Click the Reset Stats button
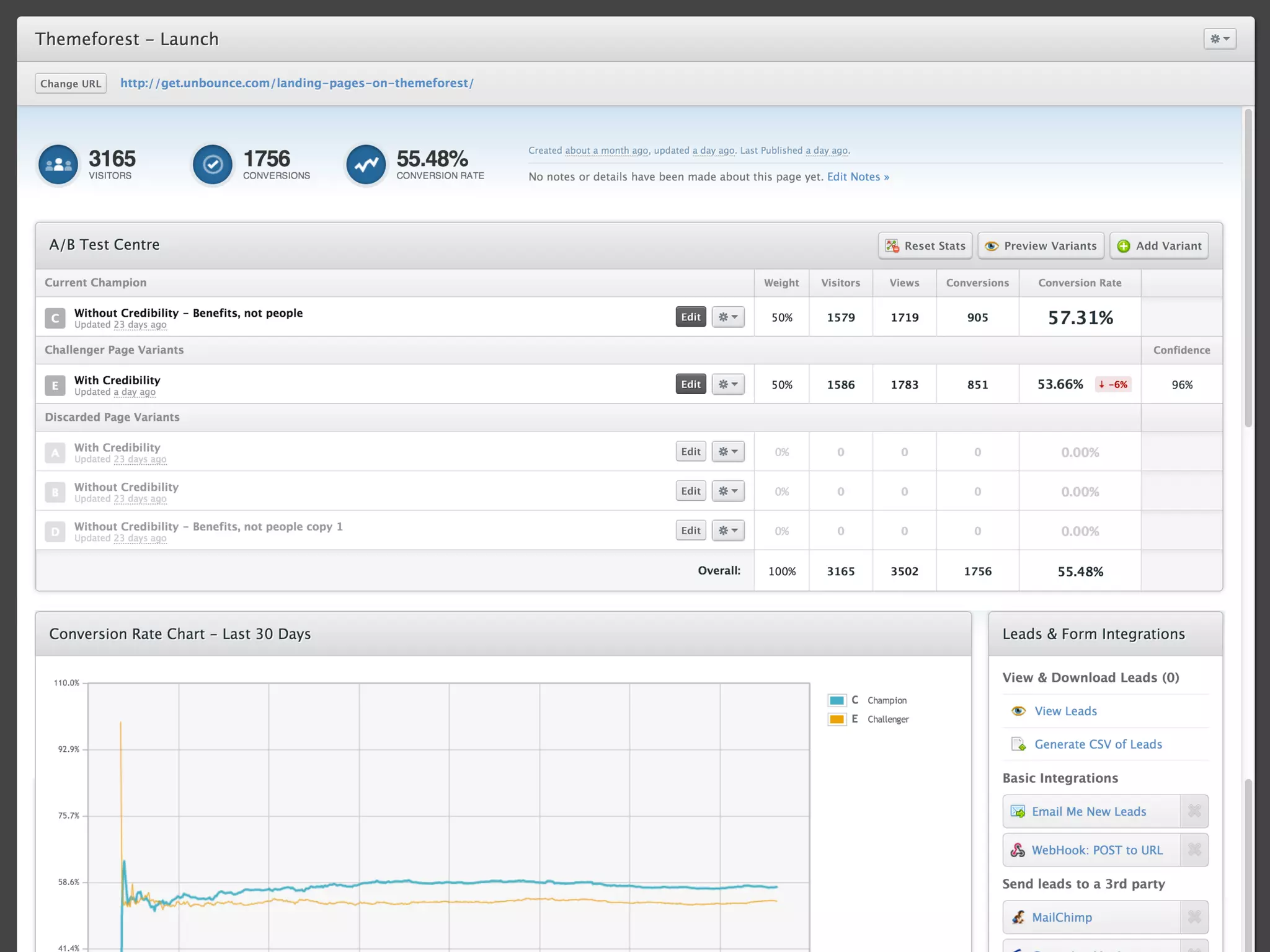 [x=925, y=246]
